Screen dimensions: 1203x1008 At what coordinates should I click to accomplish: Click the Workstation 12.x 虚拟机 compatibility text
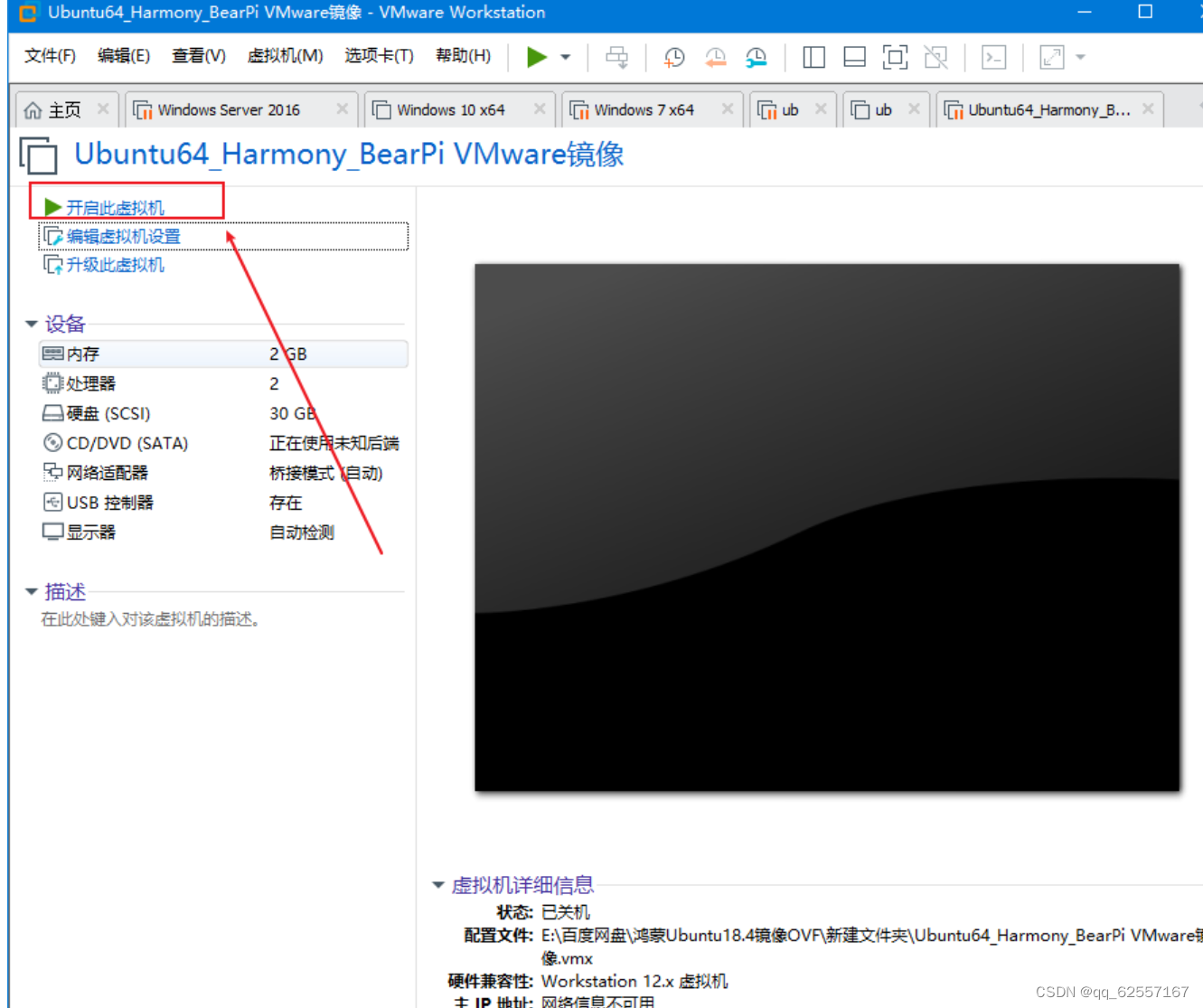[x=634, y=981]
